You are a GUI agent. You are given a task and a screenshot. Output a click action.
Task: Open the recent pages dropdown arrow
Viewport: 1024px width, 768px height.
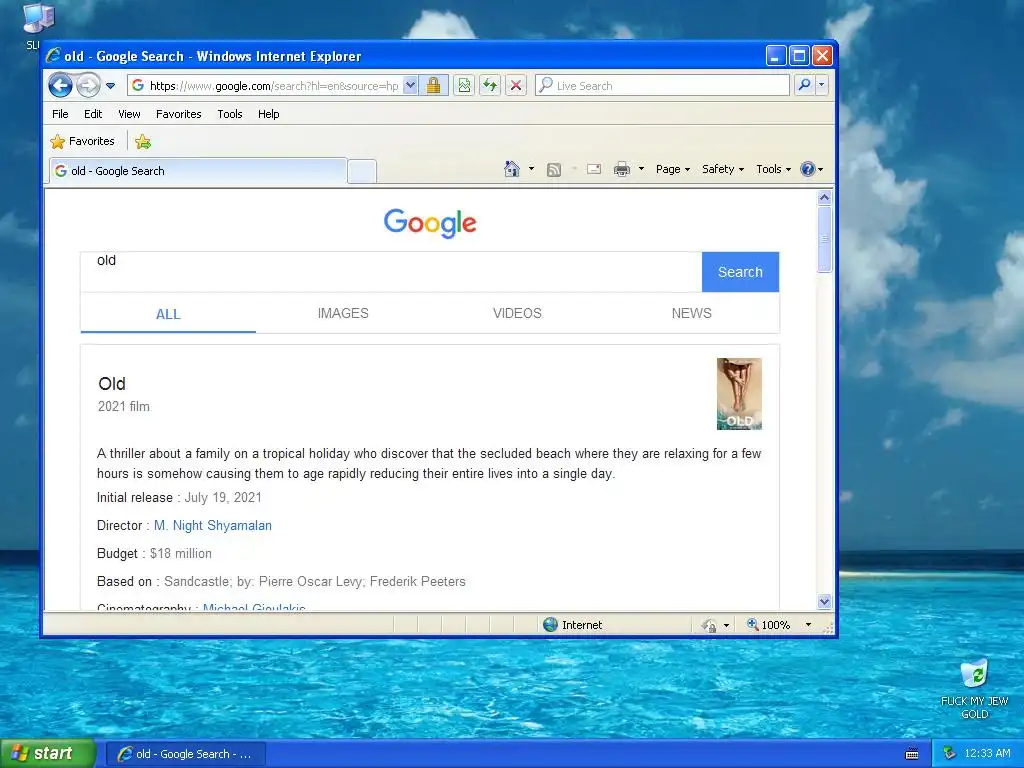[110, 86]
